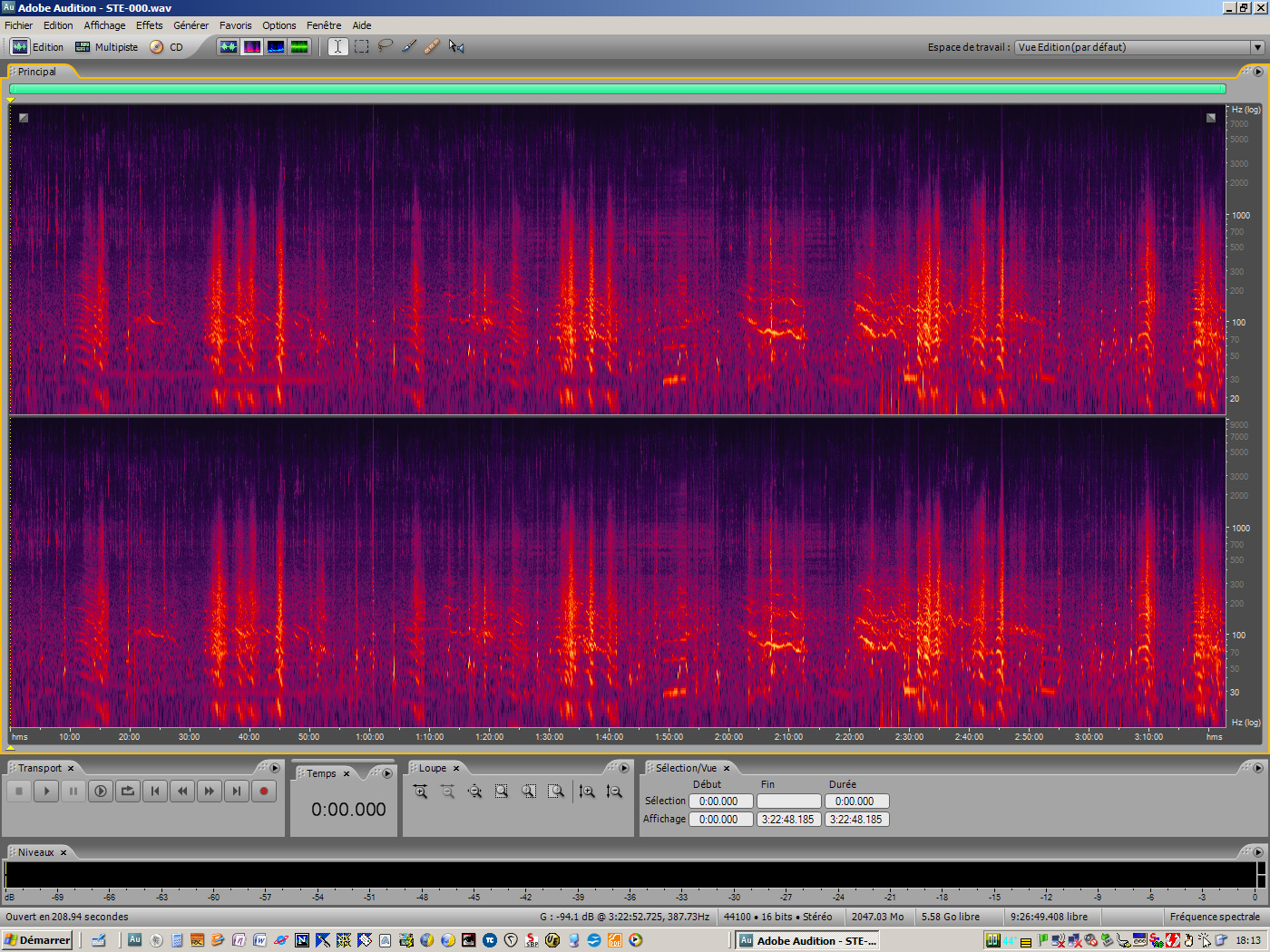The height and width of the screenshot is (952, 1270).
Task: Switch to CD view mode
Action: pos(167,47)
